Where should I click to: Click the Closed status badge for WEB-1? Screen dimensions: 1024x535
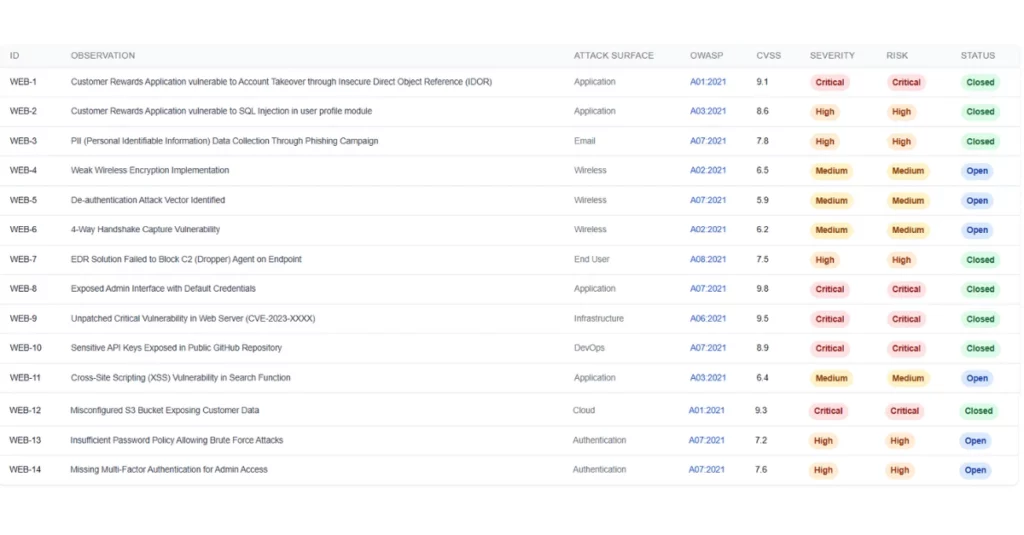(980, 82)
